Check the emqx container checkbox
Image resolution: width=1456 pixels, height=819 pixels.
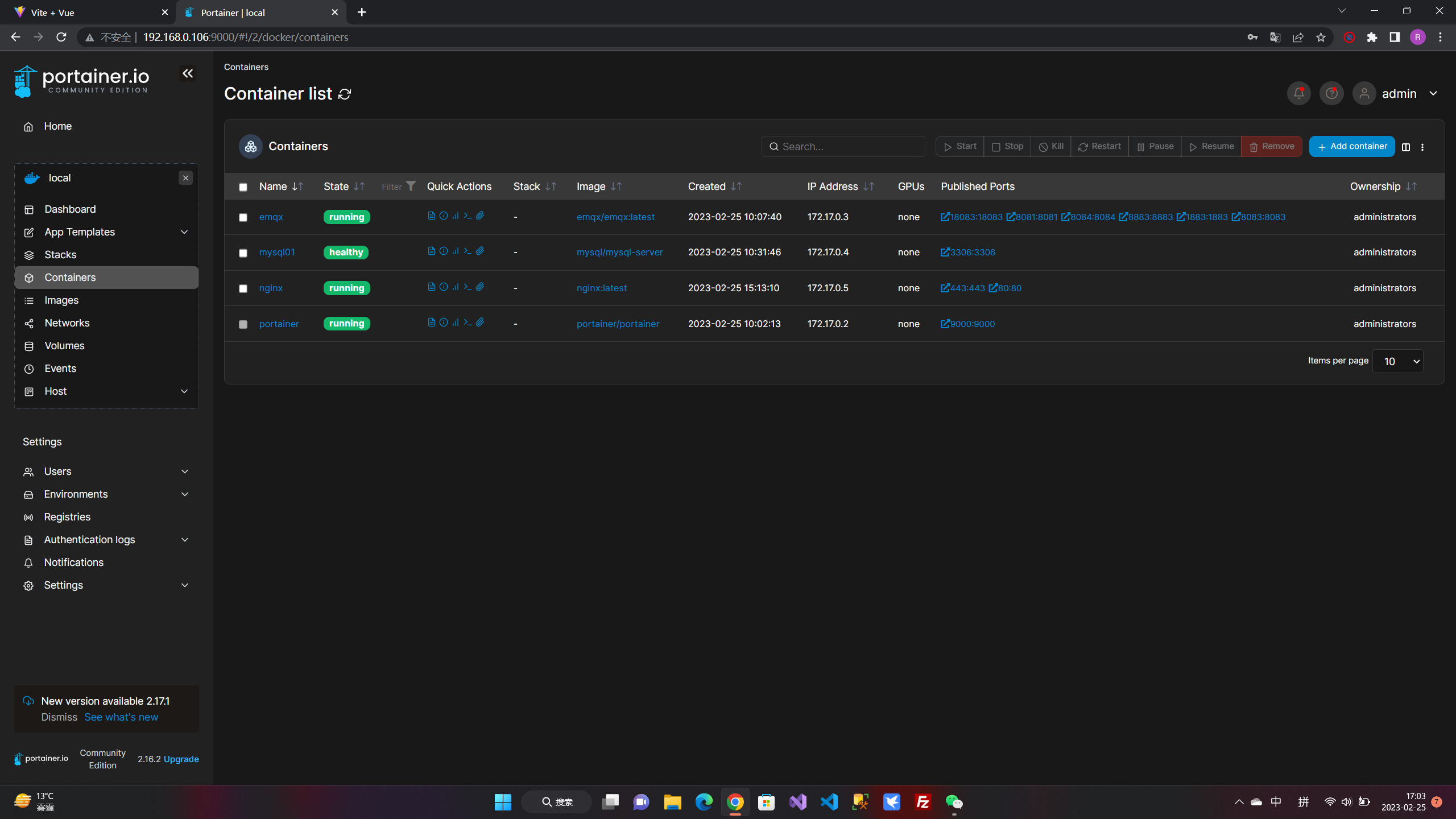point(243,217)
